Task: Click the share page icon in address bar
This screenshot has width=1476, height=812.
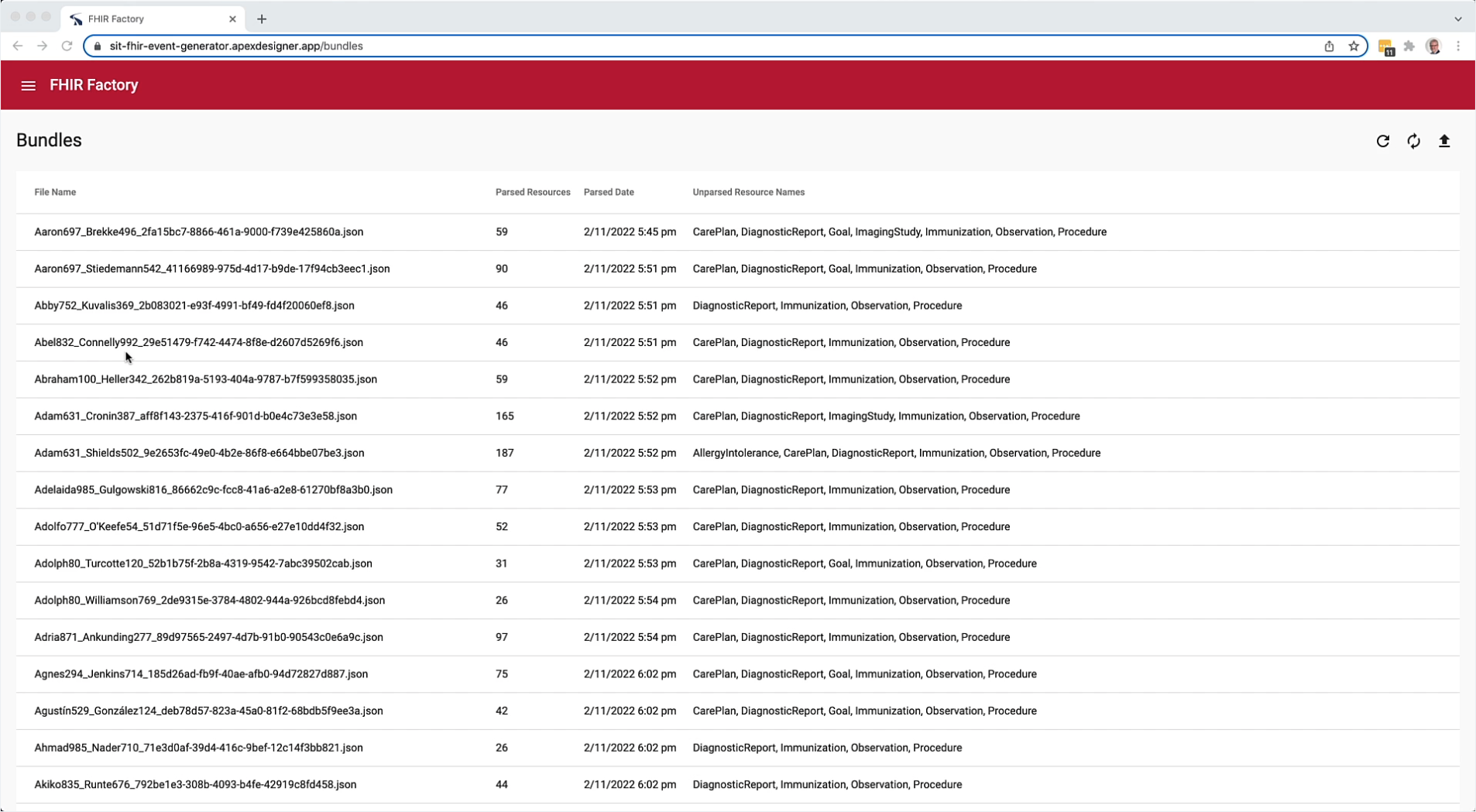Action: point(1329,46)
